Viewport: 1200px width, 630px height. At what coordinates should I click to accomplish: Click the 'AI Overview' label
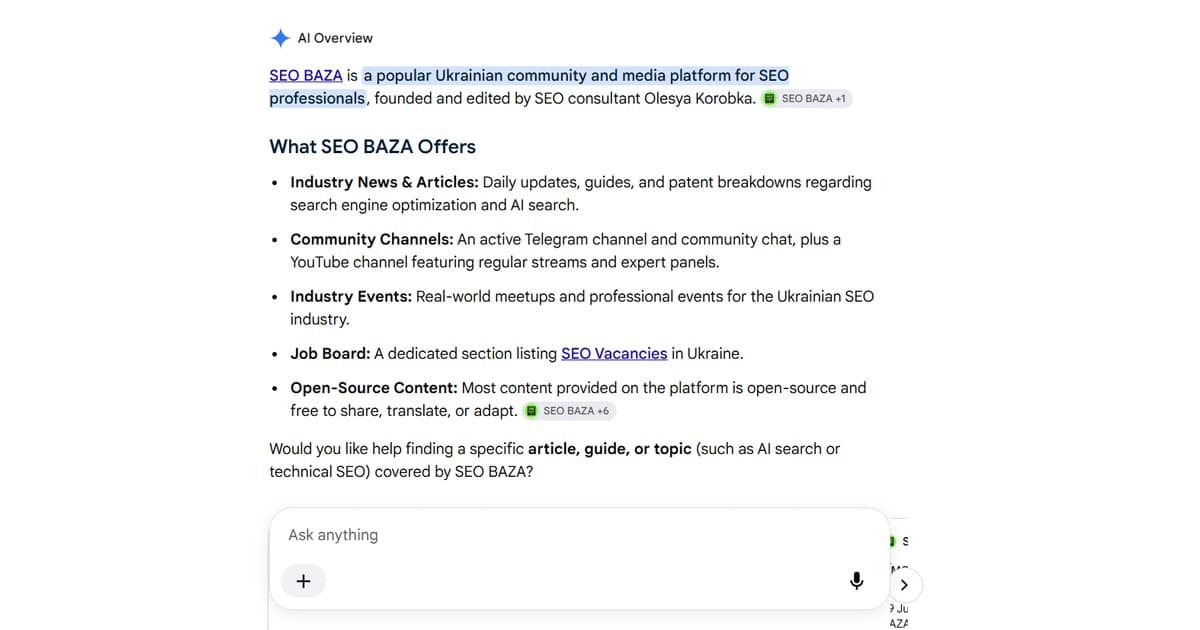pyautogui.click(x=335, y=38)
